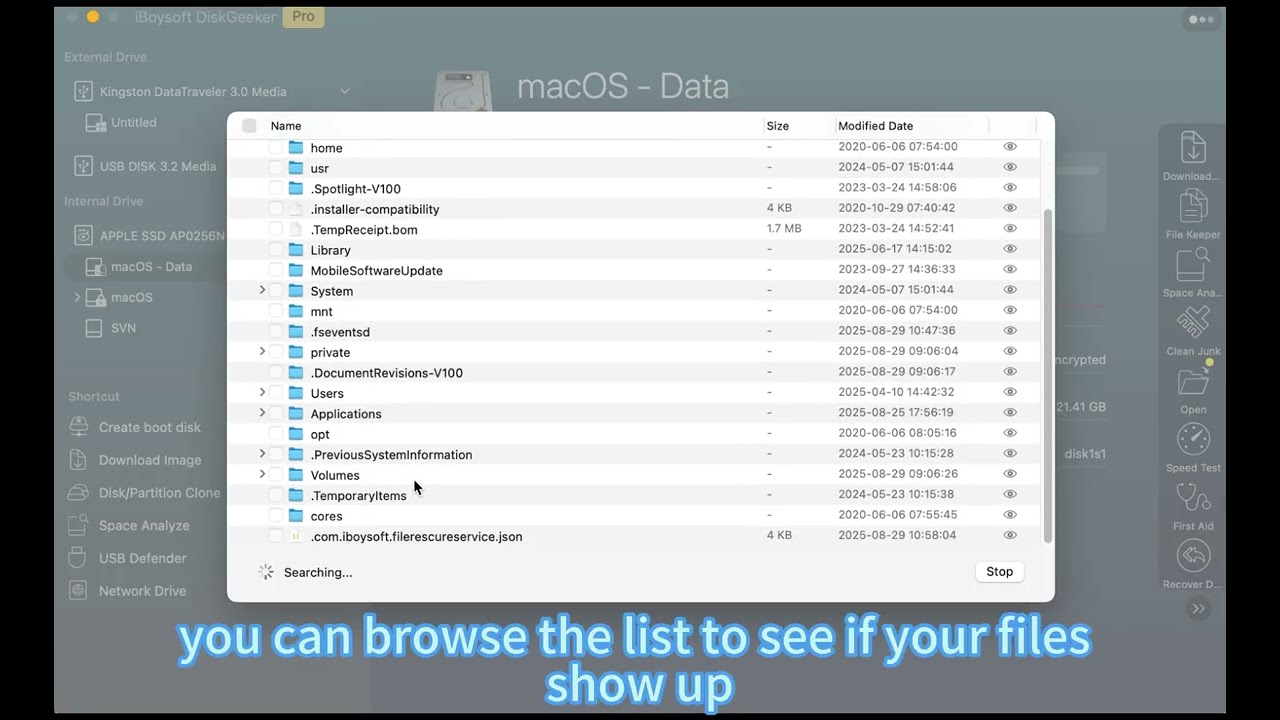Expand the .PreviousSystemInformation folder

tap(262, 454)
